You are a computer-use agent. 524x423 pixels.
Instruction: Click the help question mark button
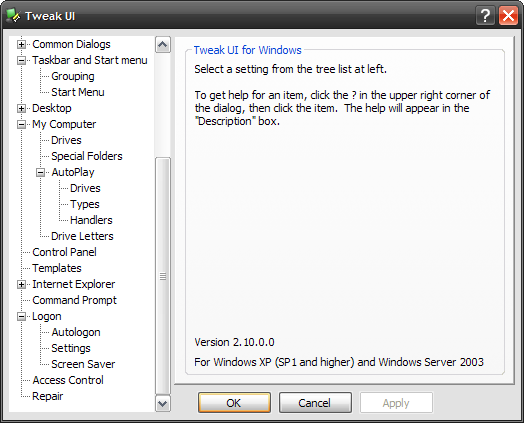(485, 16)
